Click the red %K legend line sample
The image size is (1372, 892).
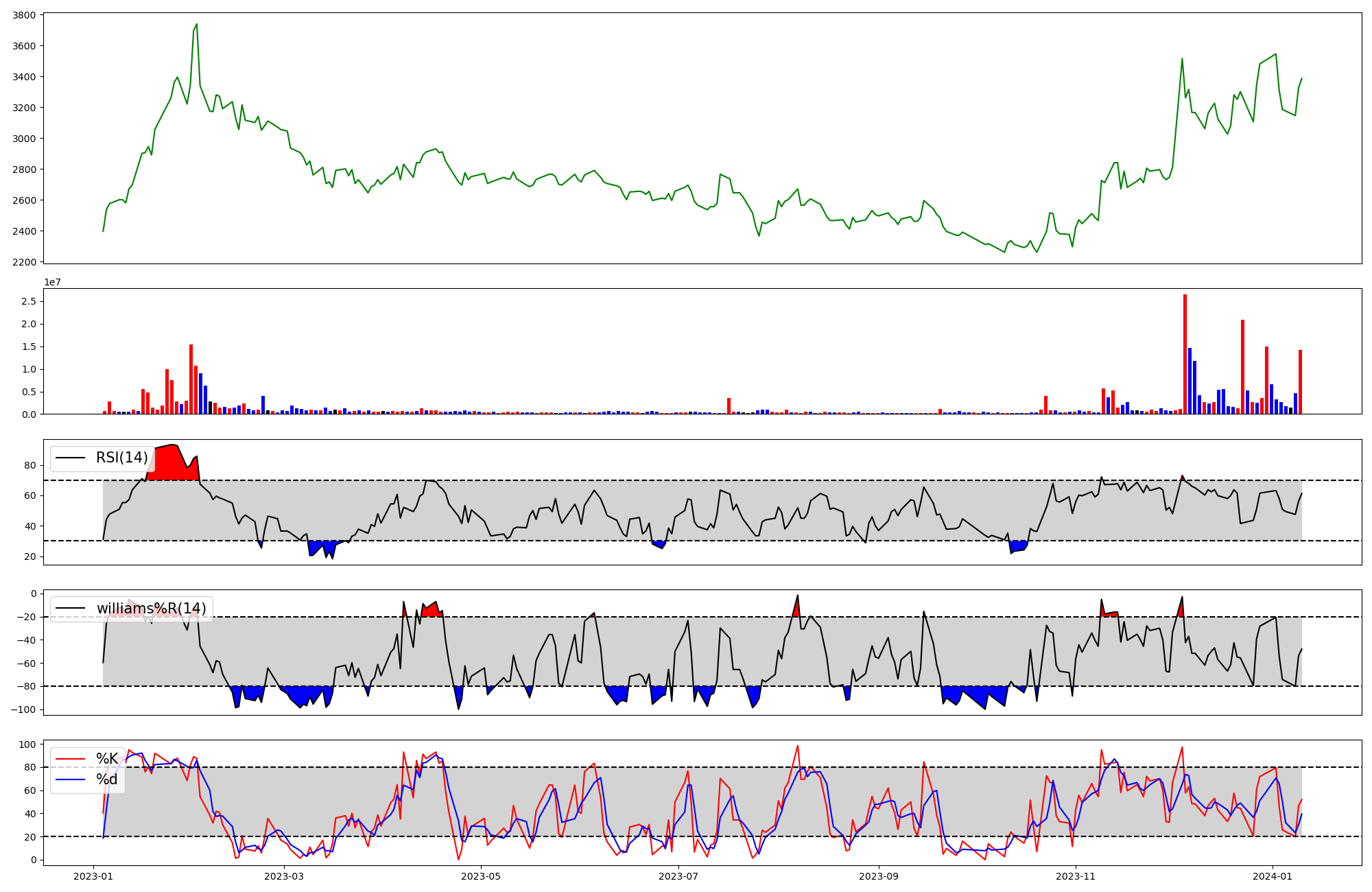click(70, 759)
